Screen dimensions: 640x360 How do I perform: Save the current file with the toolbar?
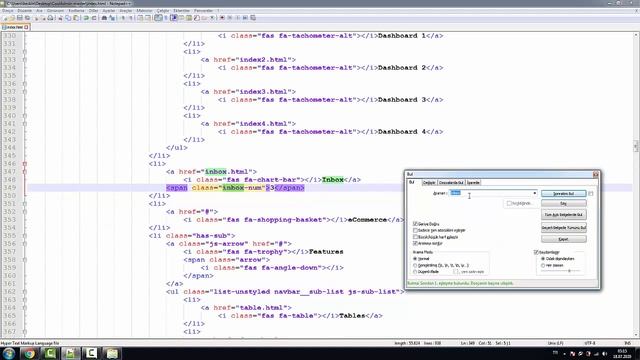(20, 18)
